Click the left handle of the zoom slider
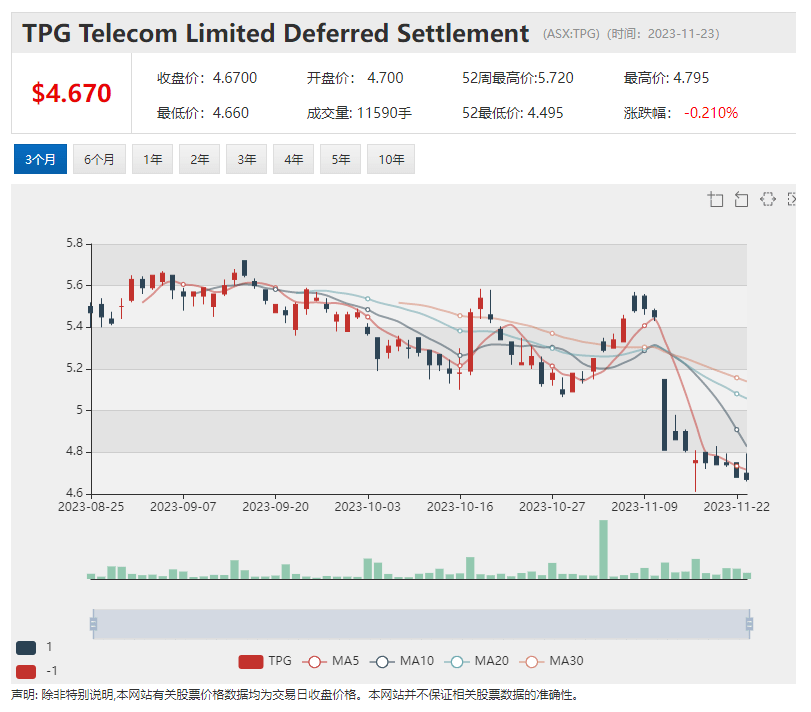Image resolution: width=811 pixels, height=712 pixels. click(x=93, y=625)
